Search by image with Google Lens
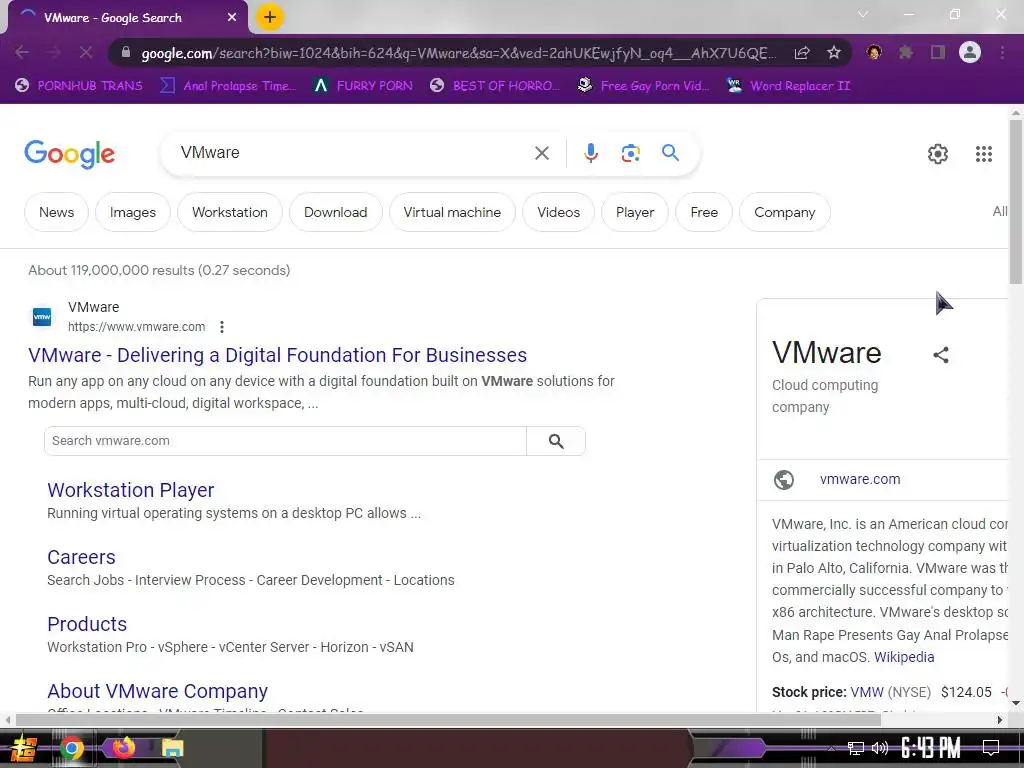This screenshot has width=1024, height=768. tap(630, 153)
